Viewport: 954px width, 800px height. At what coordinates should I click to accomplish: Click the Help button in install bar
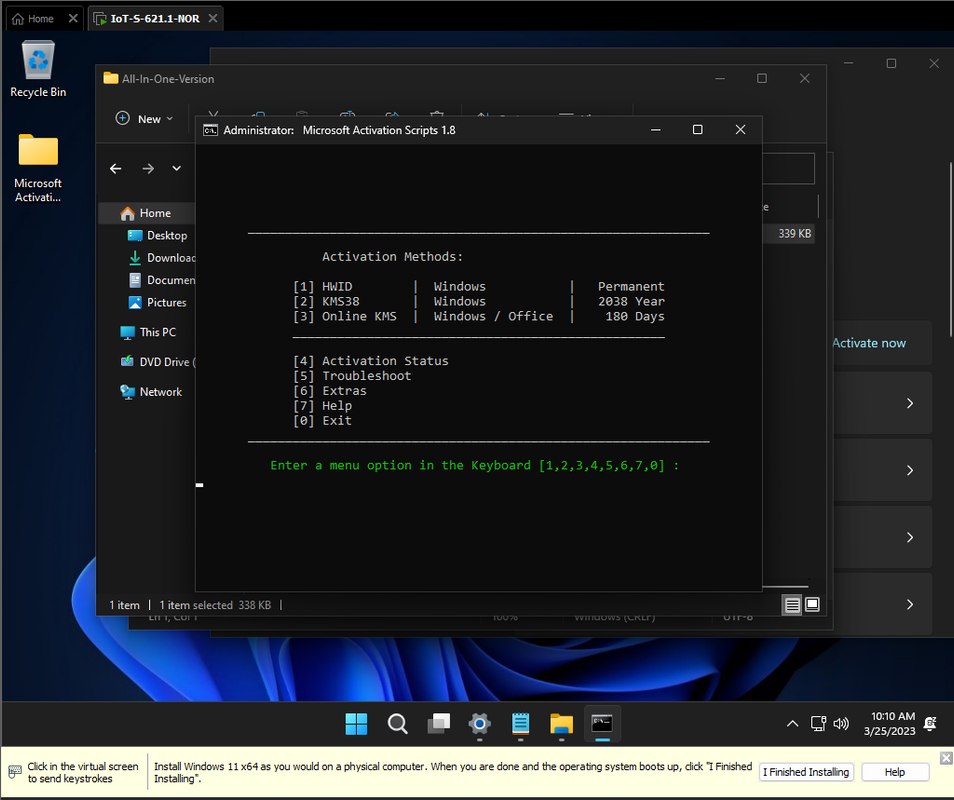(x=894, y=772)
